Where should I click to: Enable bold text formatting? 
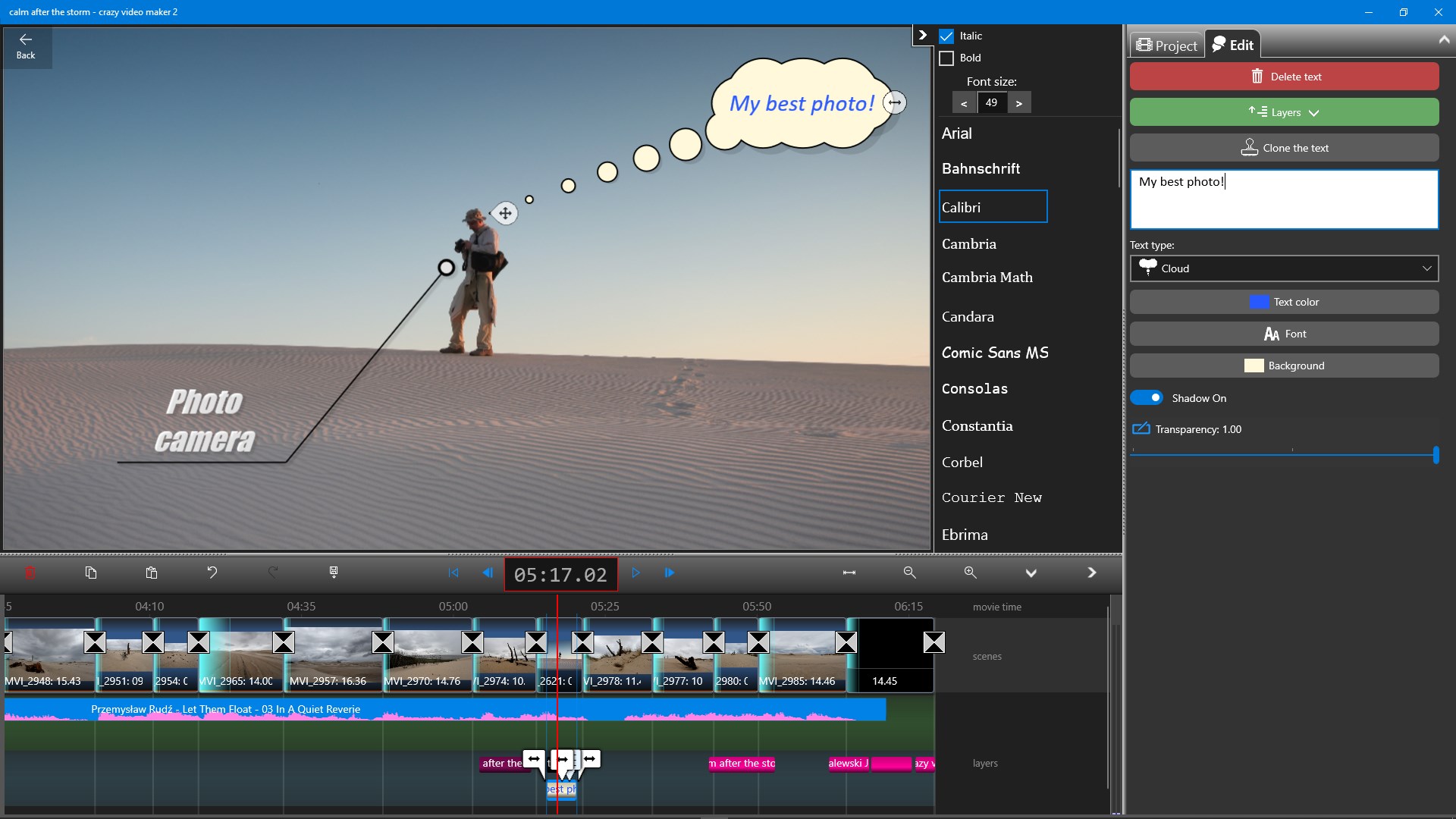click(946, 58)
